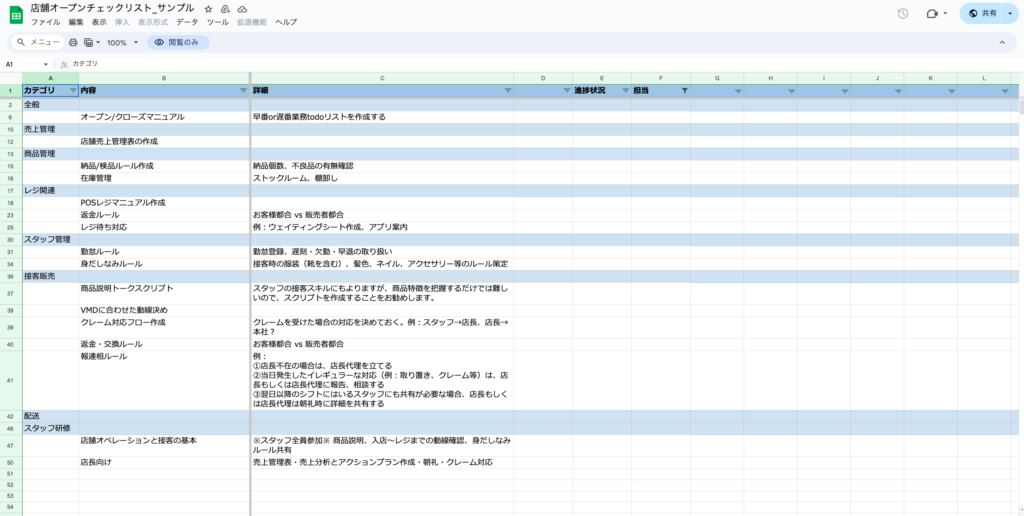Viewport: 1024px width, 516px height.
Task: Open the cell name box dropdown arrow
Action: pos(45,65)
